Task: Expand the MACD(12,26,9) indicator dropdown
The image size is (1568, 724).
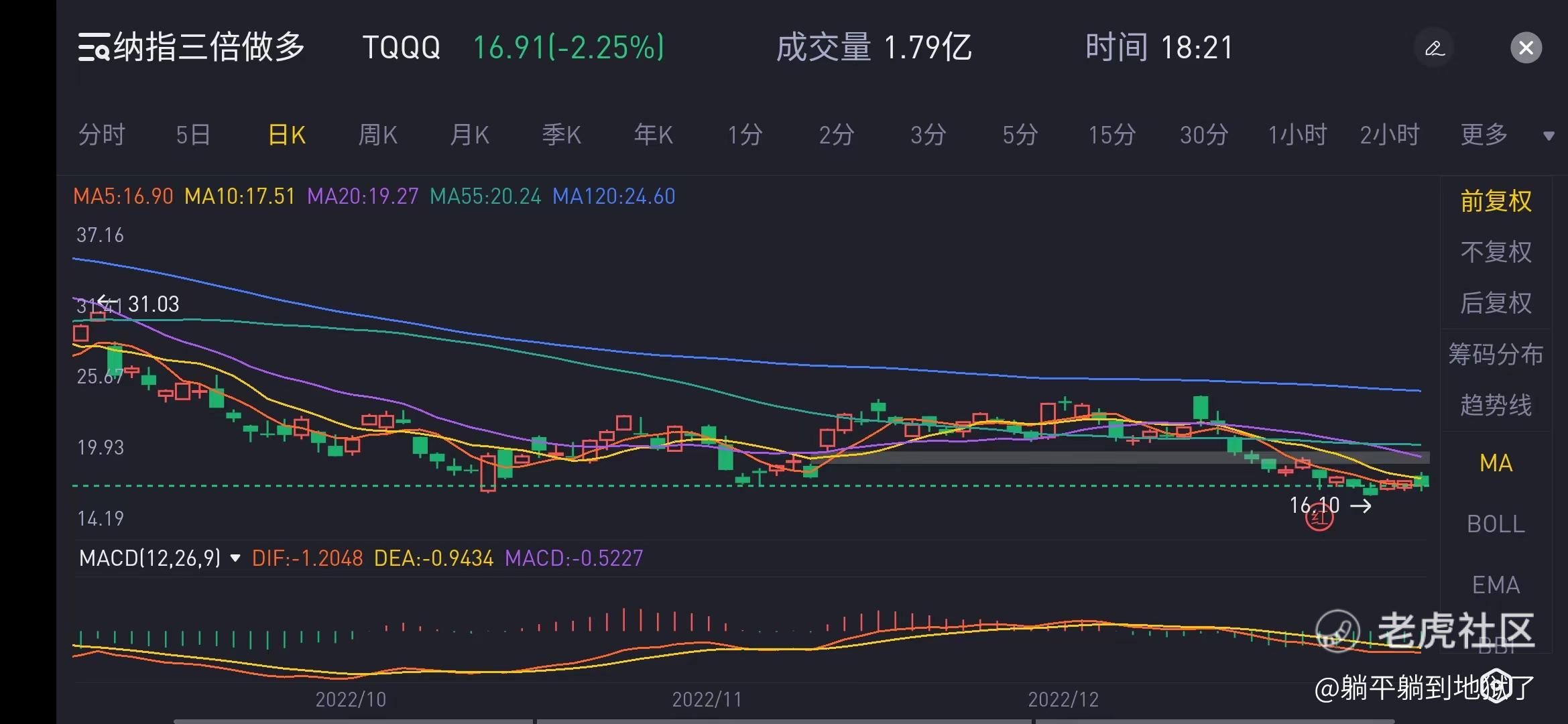Action: point(235,558)
